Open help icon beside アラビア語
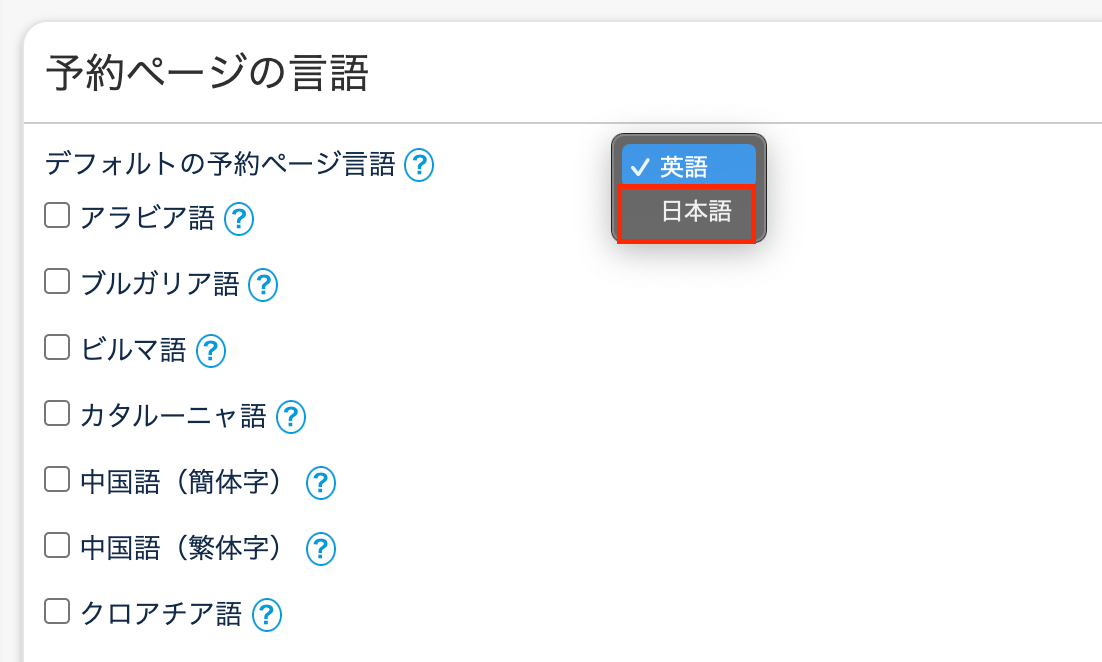The image size is (1102, 662). 239,218
